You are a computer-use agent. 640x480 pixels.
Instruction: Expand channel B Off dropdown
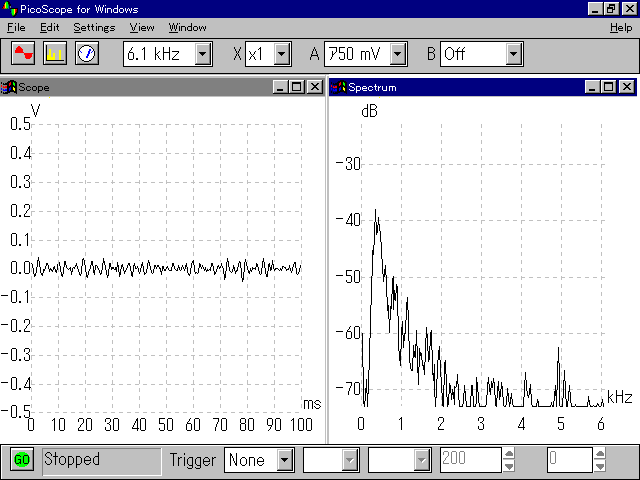point(513,54)
